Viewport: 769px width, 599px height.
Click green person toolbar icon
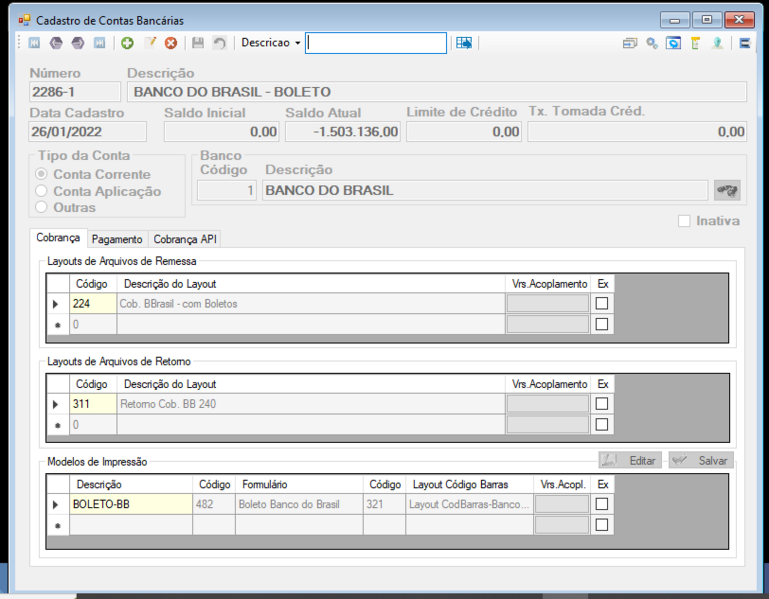[718, 43]
